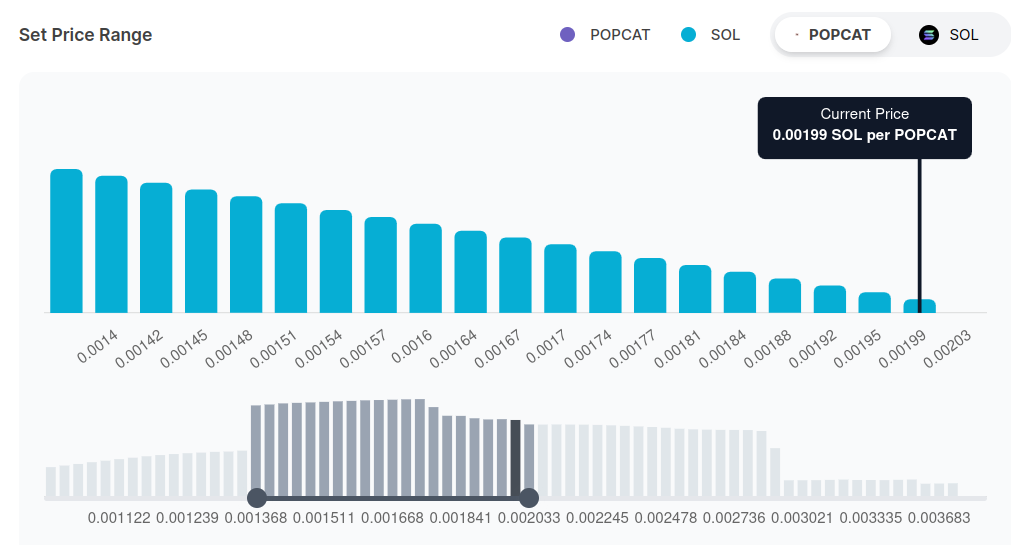Click the Current Price tooltip
Screen dimensions: 1011x545
tap(864, 125)
